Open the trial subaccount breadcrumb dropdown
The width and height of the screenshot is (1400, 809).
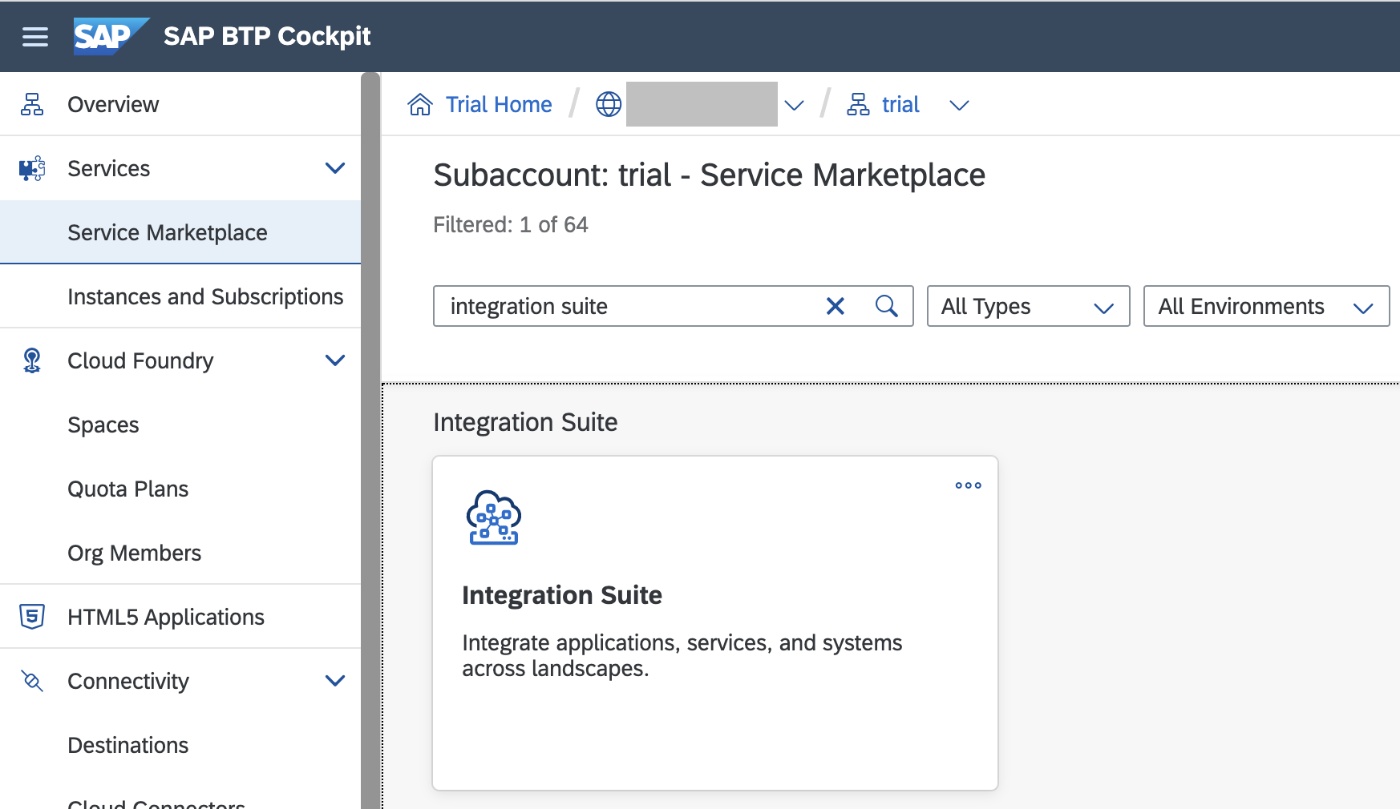point(959,105)
